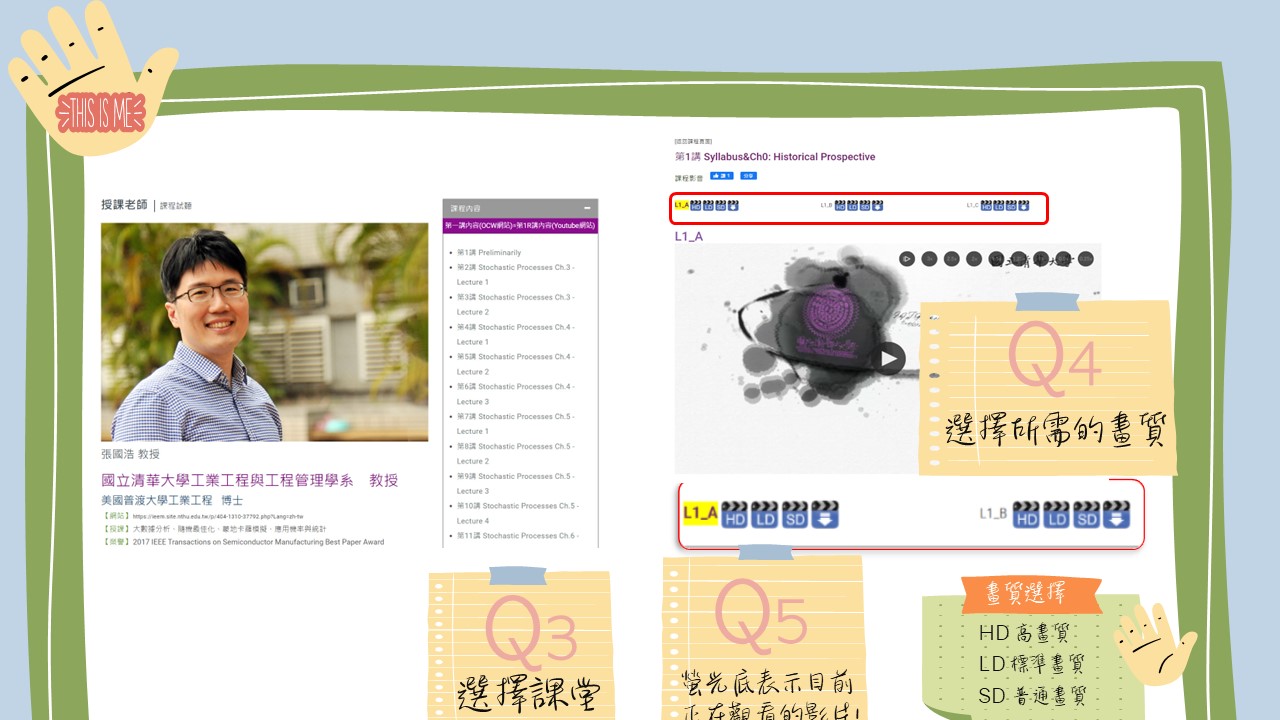Open the 課程試聽 tab
Screen dimensions: 1280x720
click(x=176, y=206)
